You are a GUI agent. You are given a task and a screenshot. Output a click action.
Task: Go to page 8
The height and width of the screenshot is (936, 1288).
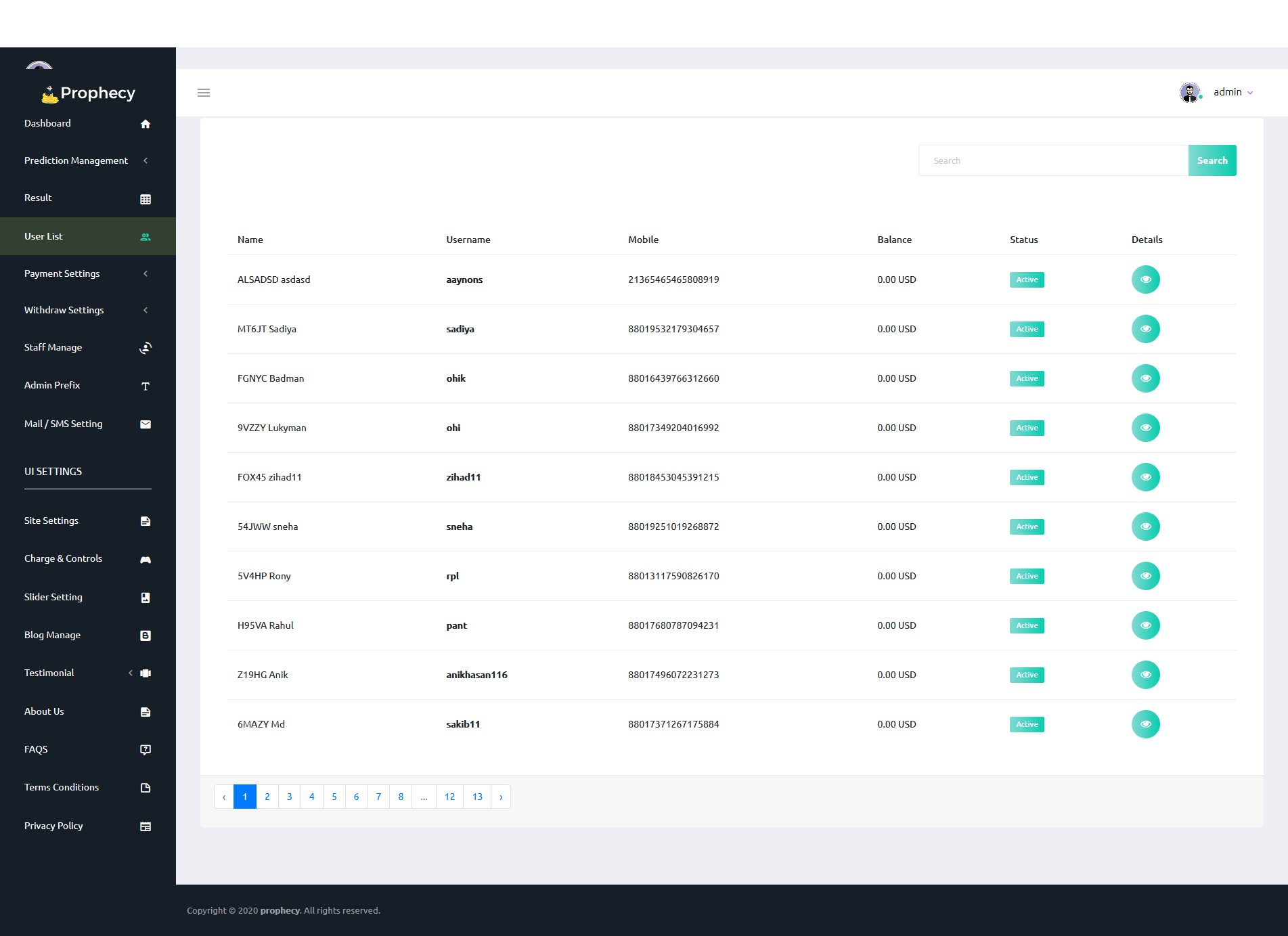(x=401, y=797)
